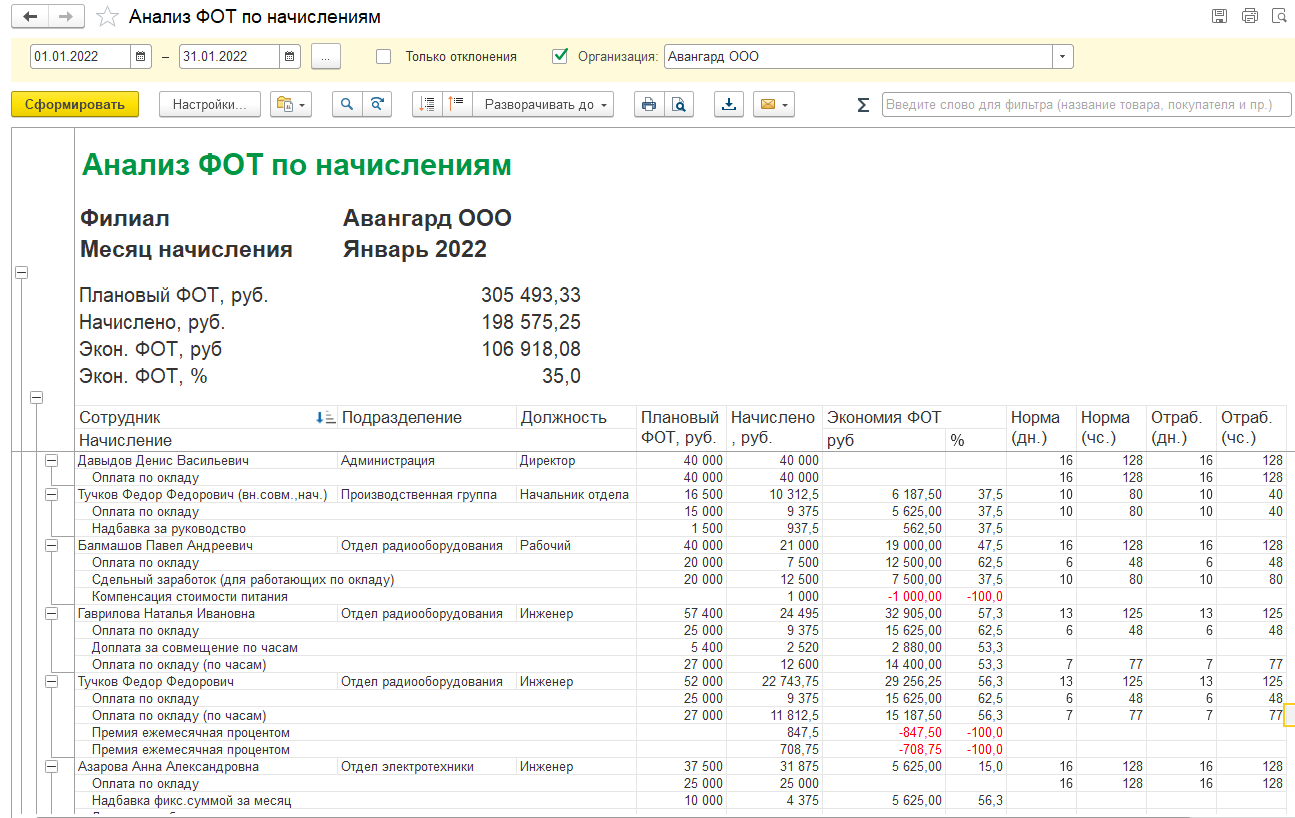Click the yellow 'Сформировать' button
Viewport: 1295px width, 818px height.
(x=75, y=104)
